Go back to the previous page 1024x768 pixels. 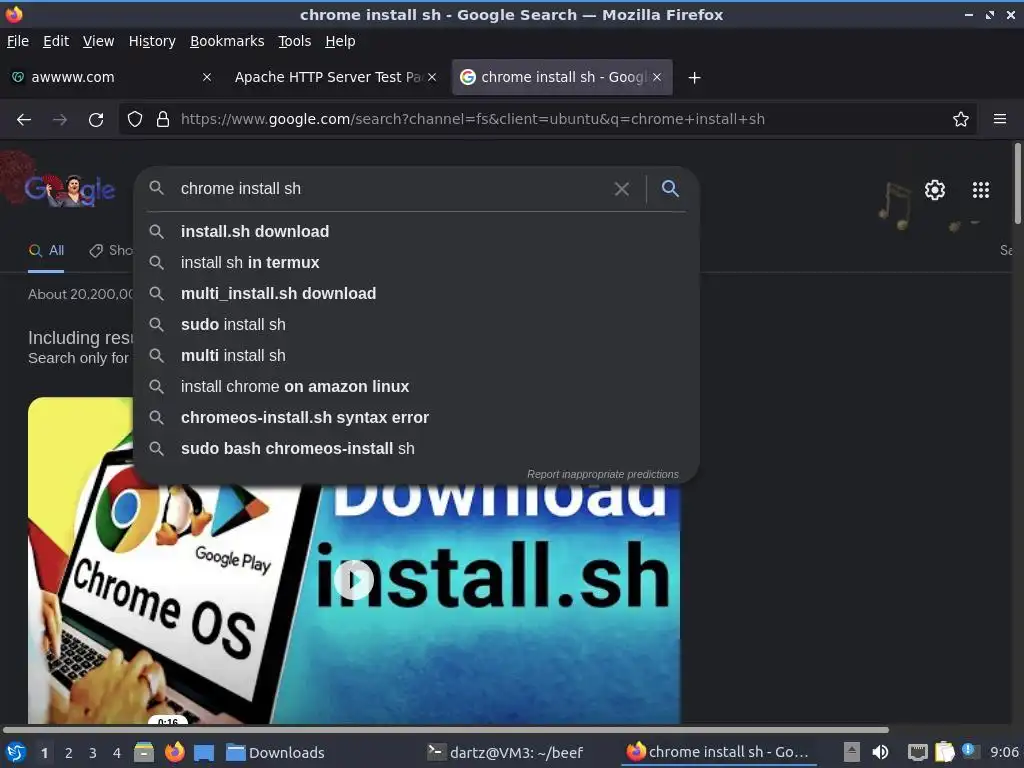pyautogui.click(x=24, y=120)
